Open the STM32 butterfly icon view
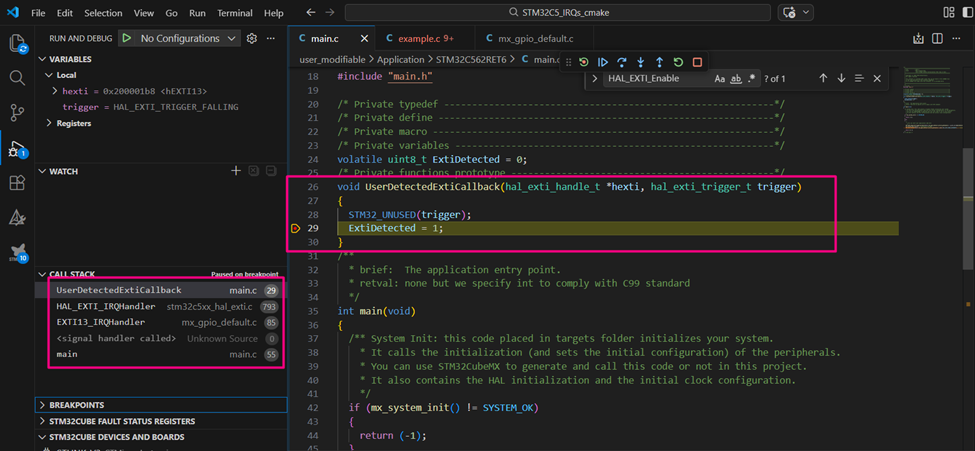The width and height of the screenshot is (975, 451). tap(17, 252)
